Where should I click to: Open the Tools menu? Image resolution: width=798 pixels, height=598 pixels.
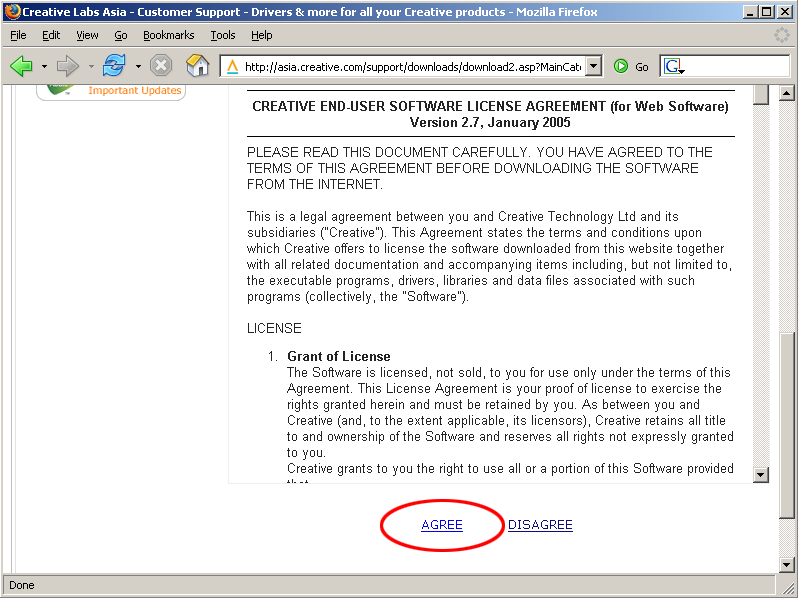click(x=223, y=35)
